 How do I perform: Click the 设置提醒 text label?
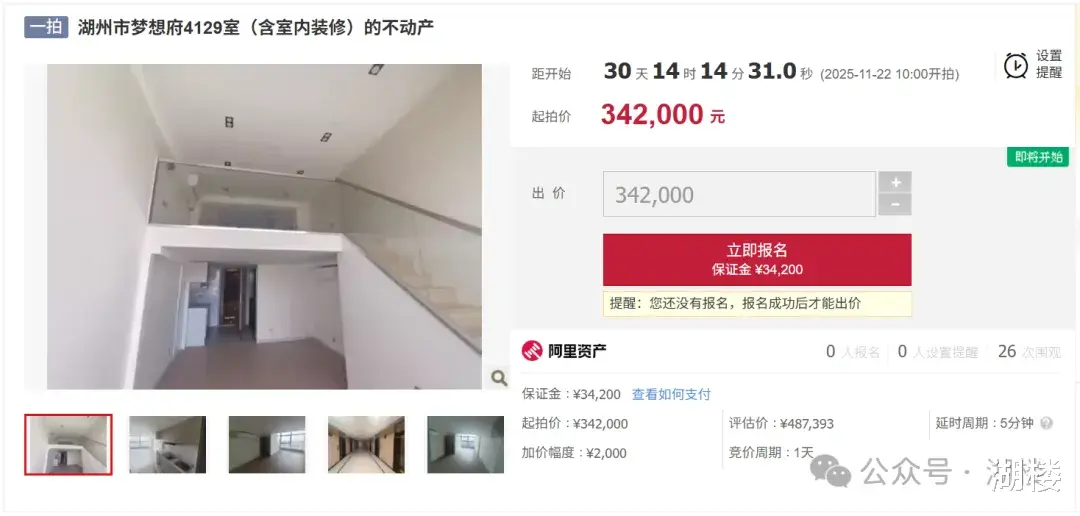coord(1049,65)
